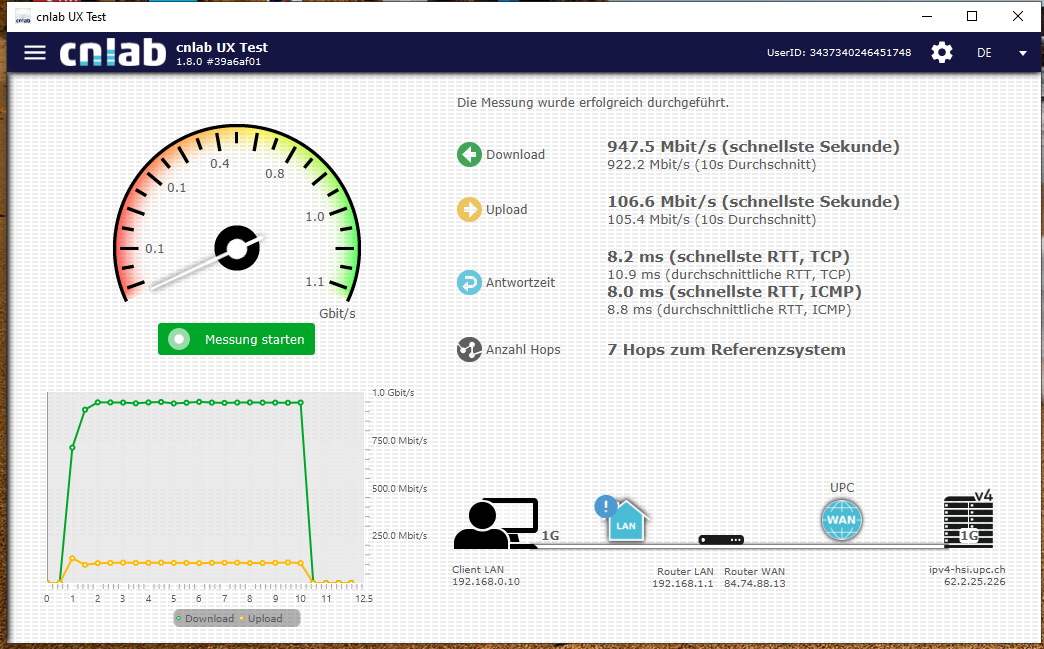
Task: Click the router device icon
Action: [721, 540]
